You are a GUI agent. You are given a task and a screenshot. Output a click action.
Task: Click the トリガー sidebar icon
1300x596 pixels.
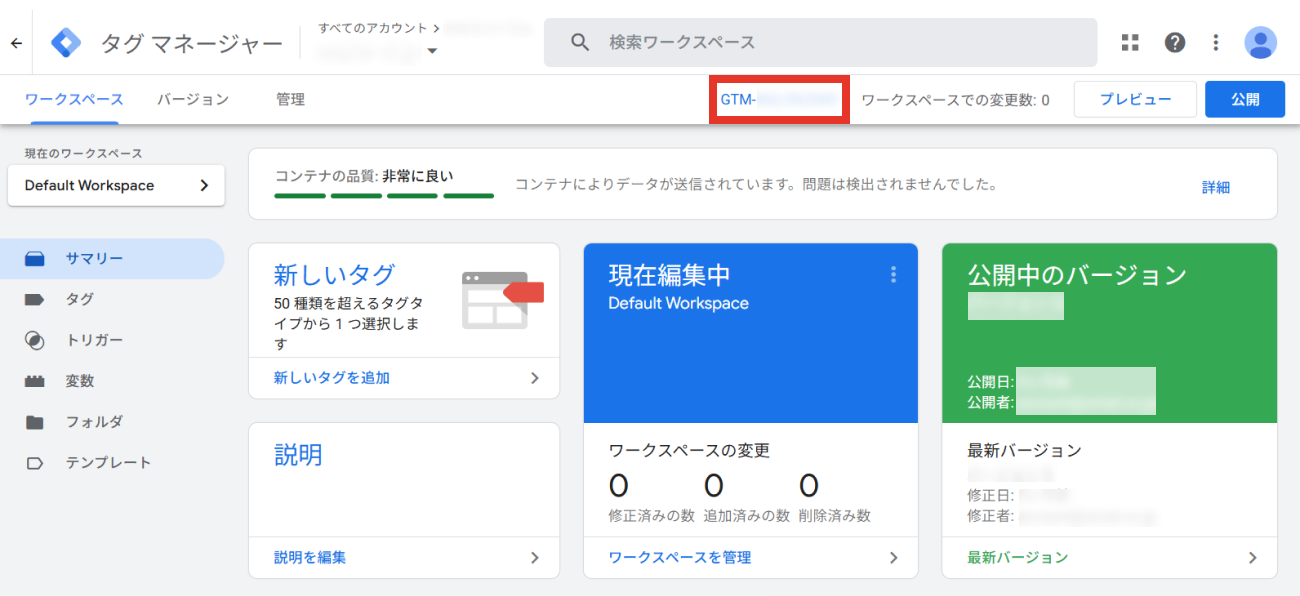[35, 340]
